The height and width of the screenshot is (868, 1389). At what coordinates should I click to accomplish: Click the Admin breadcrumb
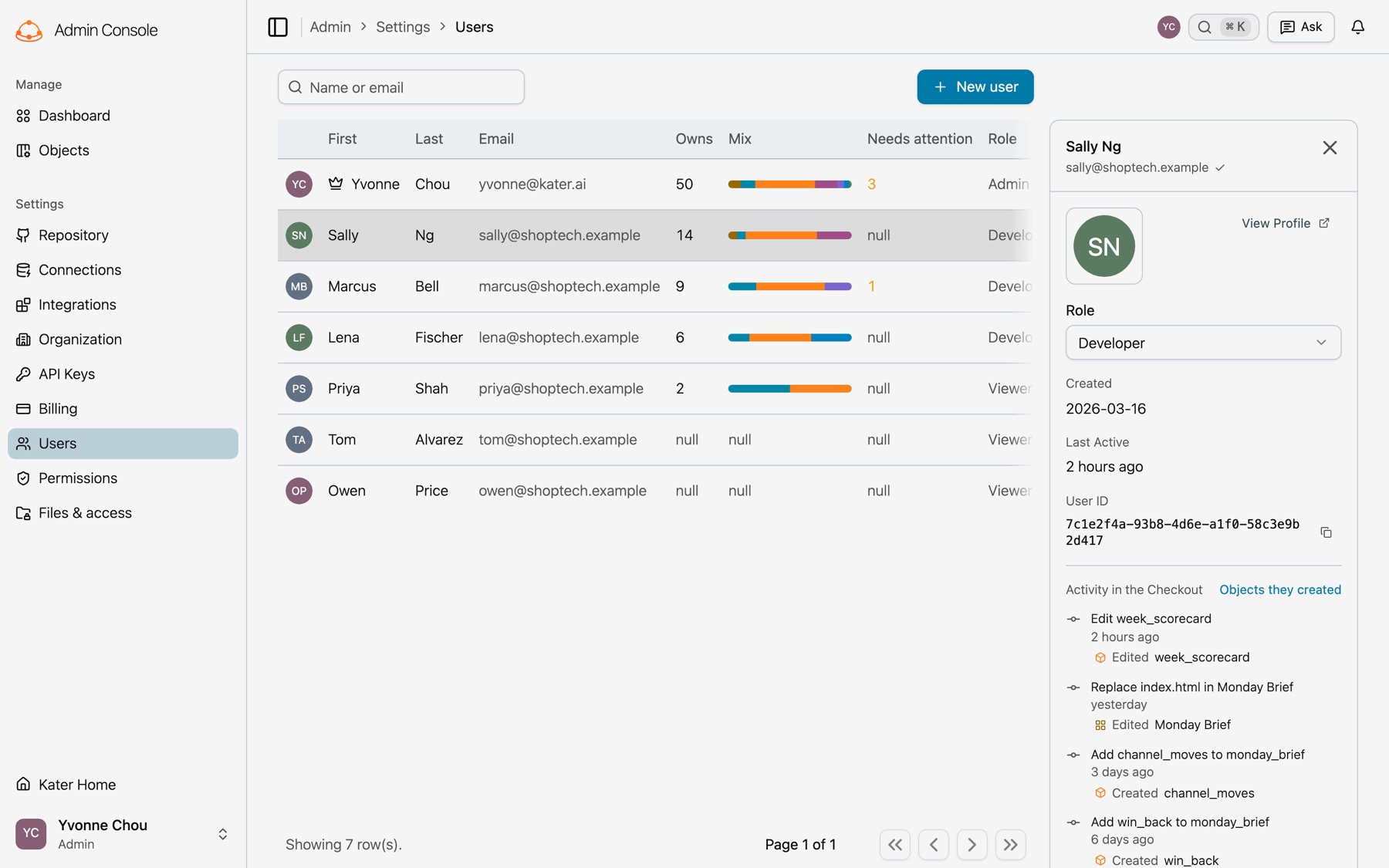330,27
